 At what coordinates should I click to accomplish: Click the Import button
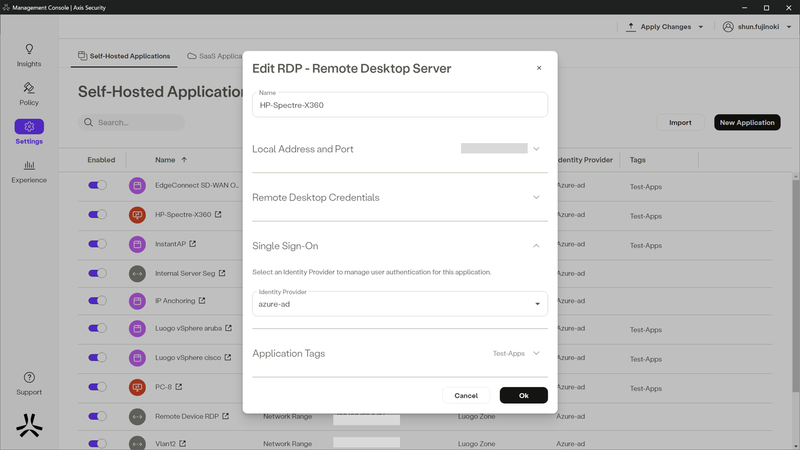[x=680, y=122]
